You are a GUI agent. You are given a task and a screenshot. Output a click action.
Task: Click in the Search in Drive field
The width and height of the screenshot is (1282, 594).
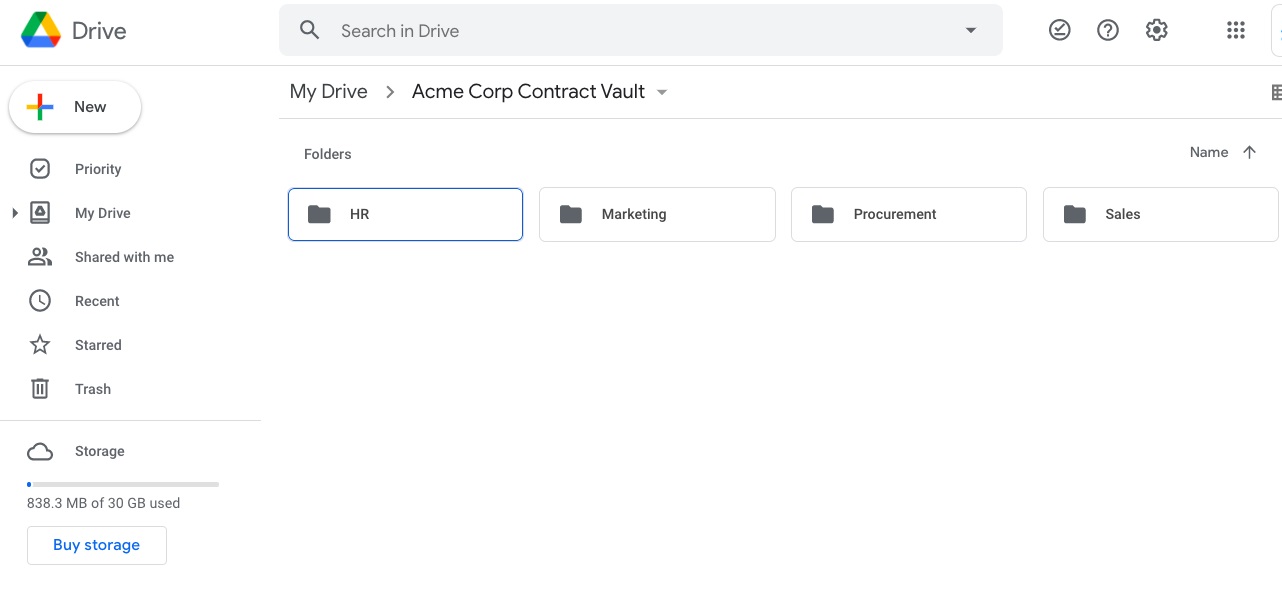pyautogui.click(x=640, y=30)
